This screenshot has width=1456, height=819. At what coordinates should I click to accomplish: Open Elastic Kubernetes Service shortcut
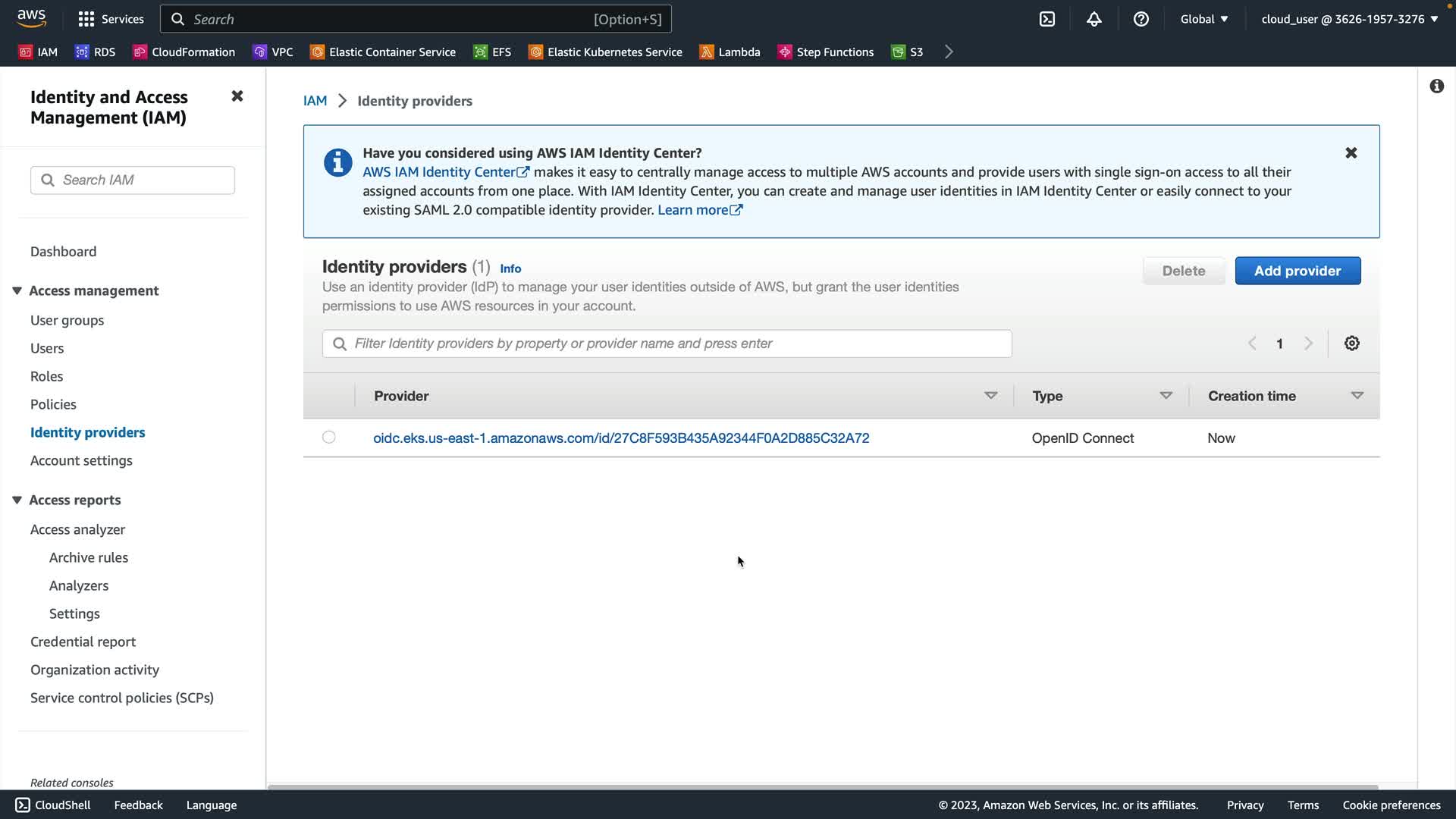(605, 52)
